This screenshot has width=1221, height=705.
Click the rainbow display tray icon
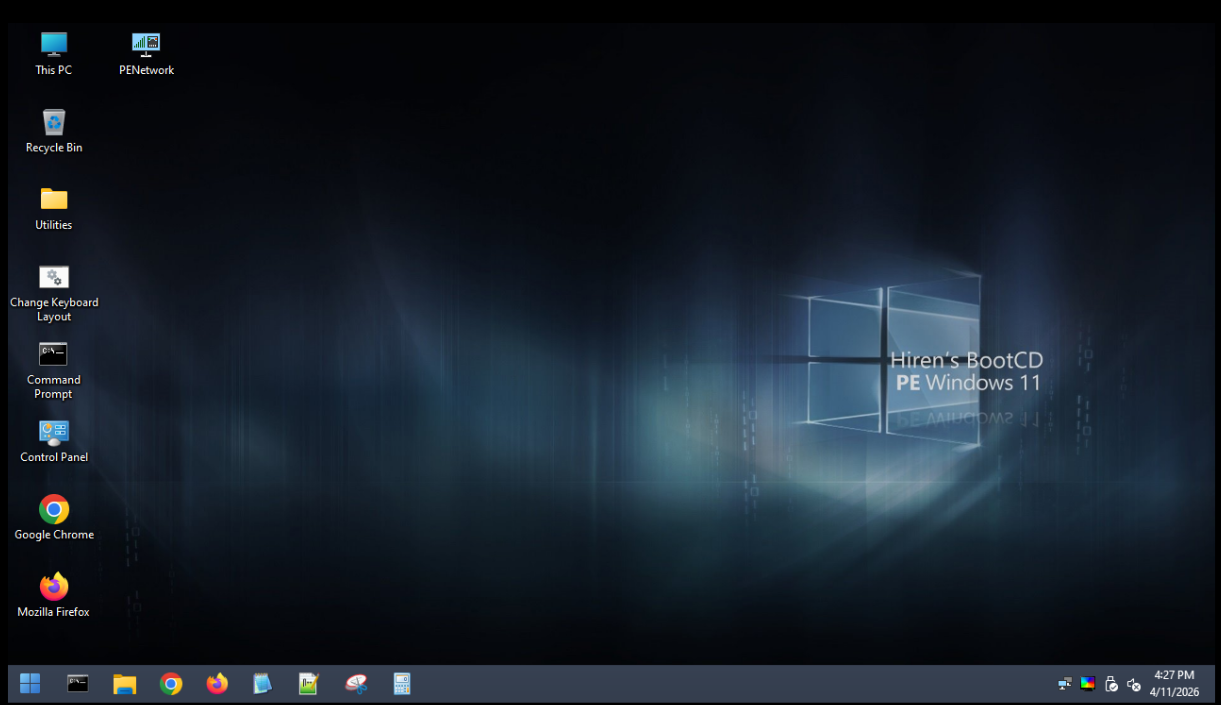(1088, 684)
